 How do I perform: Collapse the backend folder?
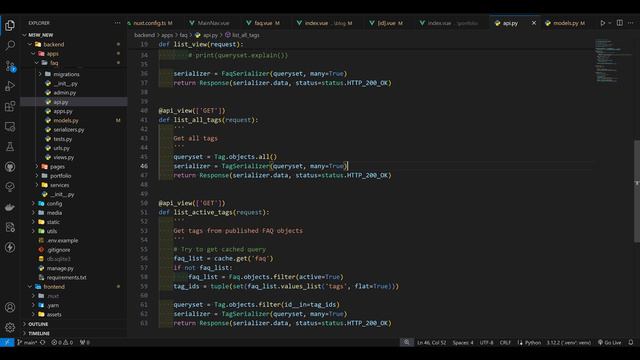click(30, 44)
